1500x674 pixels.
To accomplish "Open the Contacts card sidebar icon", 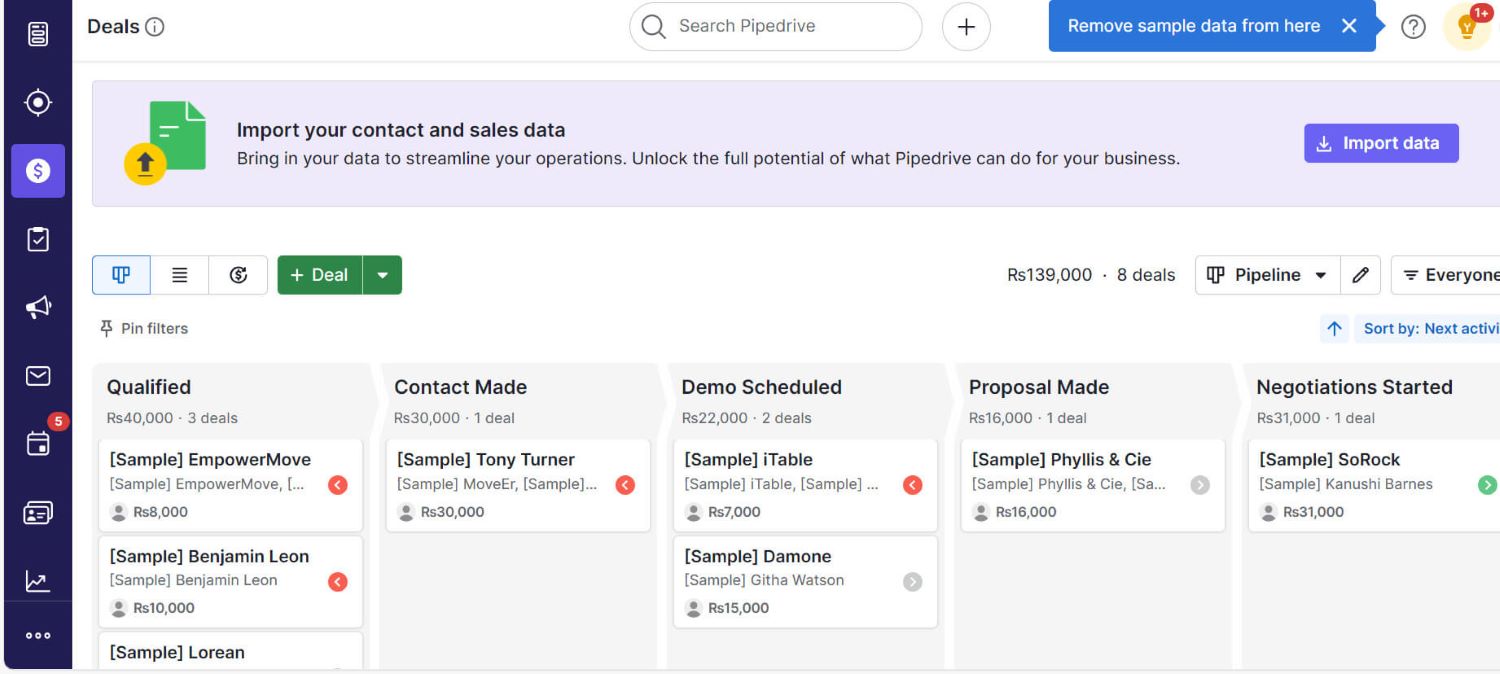I will 38,511.
